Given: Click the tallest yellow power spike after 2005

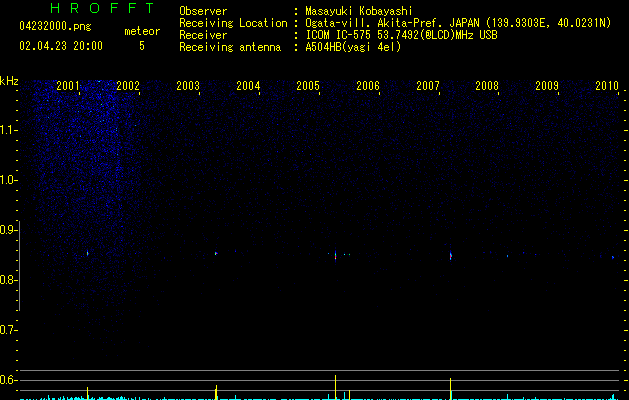Looking at the screenshot, I should tap(335, 387).
